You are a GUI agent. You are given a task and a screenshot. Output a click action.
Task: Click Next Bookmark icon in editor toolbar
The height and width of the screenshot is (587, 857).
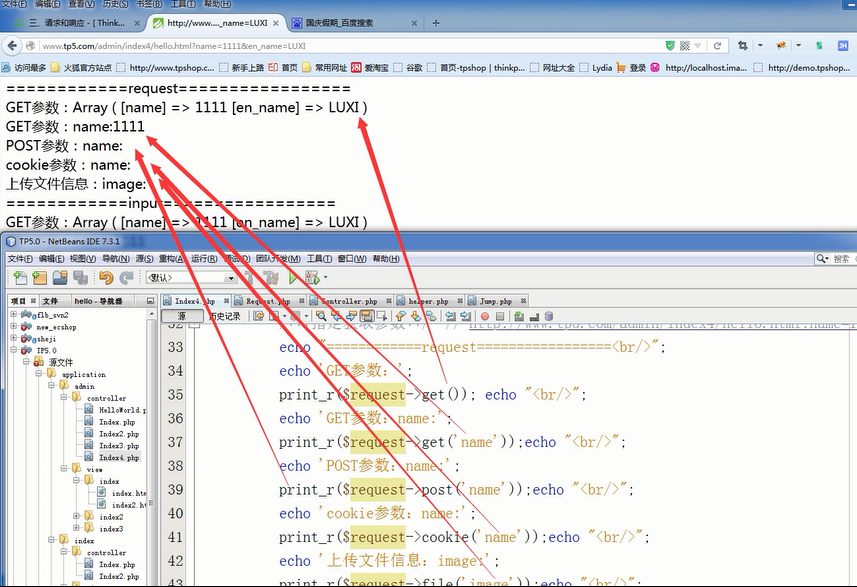pos(416,316)
